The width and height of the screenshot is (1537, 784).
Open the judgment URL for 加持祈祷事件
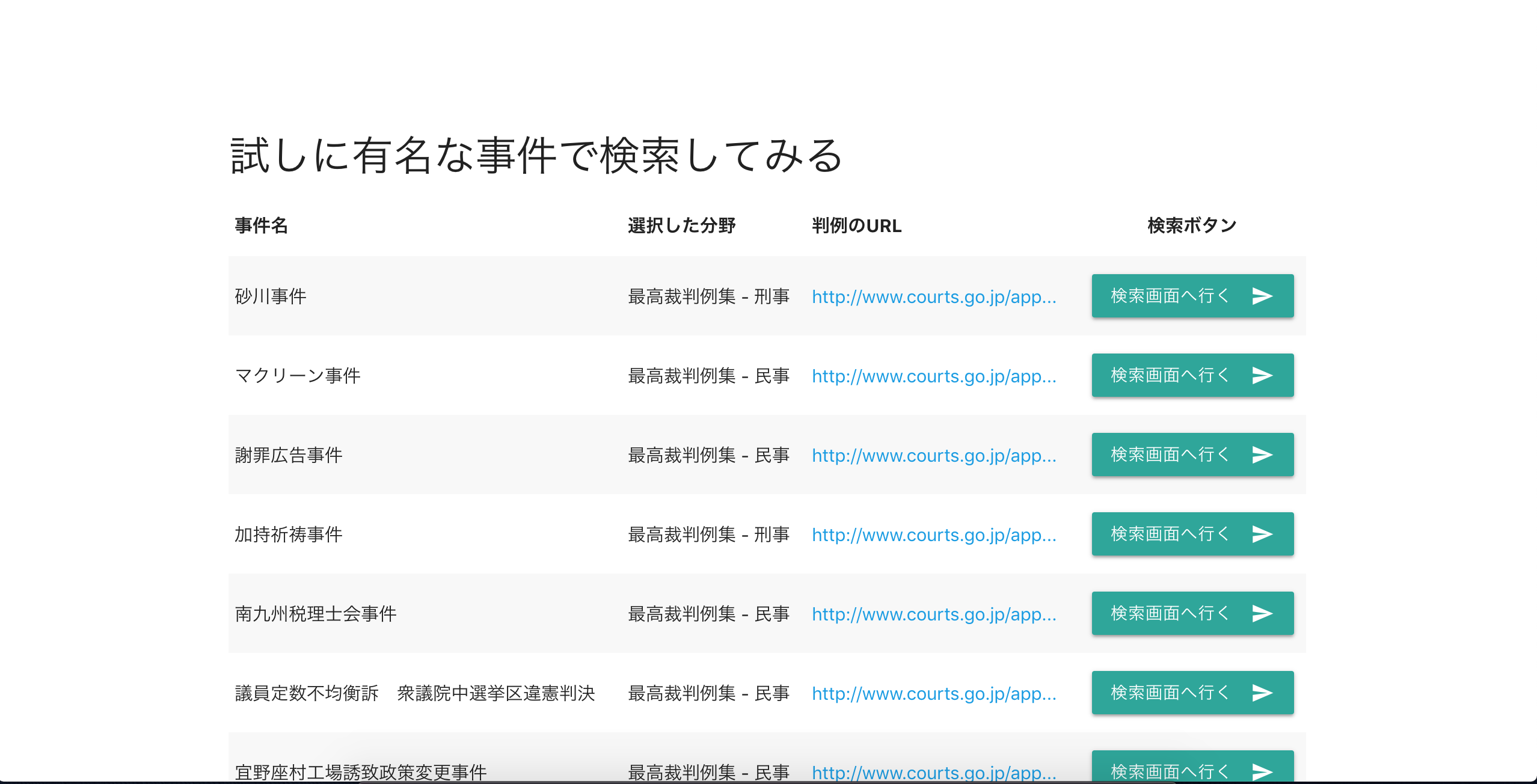pos(934,534)
